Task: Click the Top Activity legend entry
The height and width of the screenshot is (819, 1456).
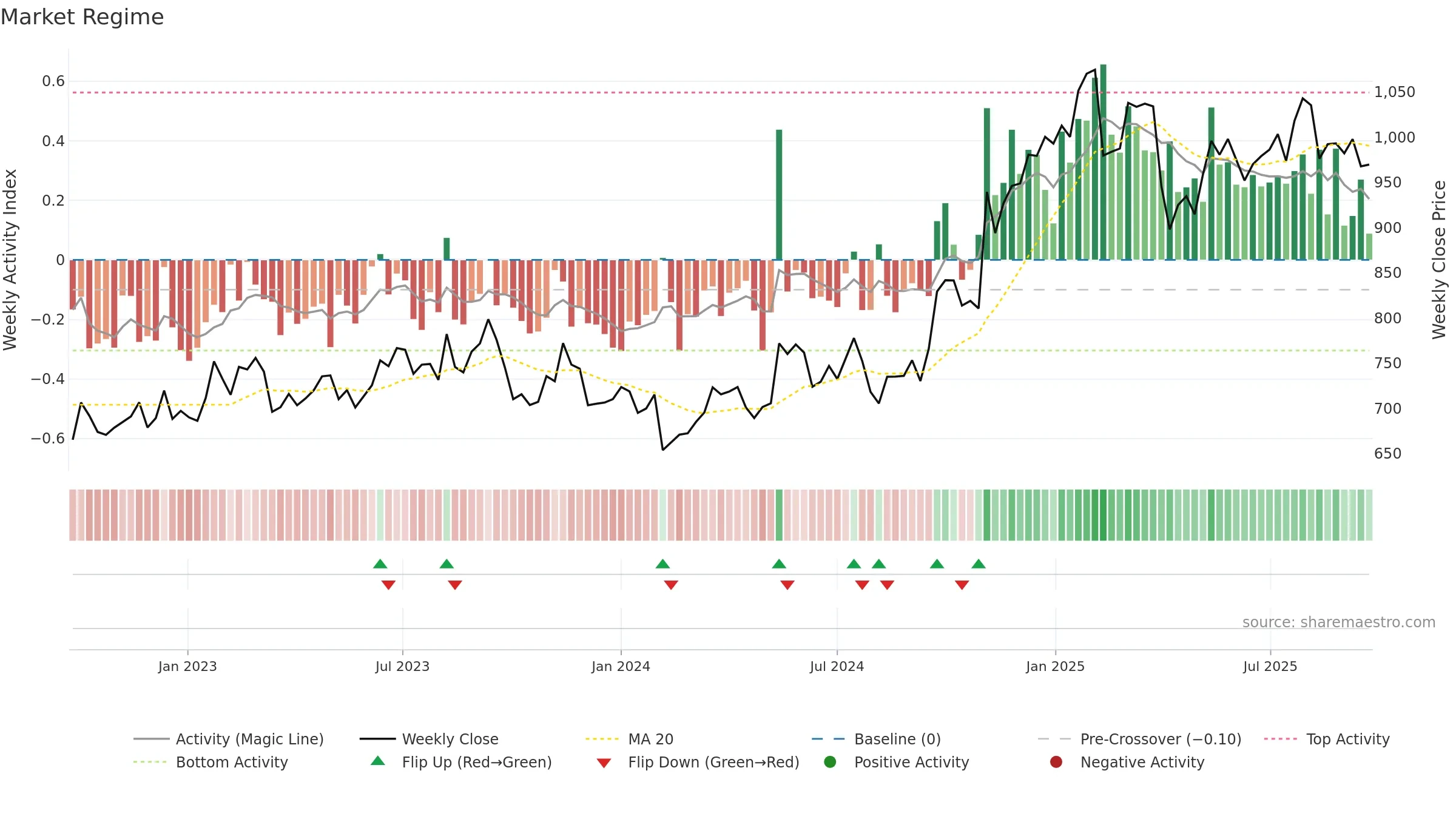Action: pyautogui.click(x=1327, y=739)
